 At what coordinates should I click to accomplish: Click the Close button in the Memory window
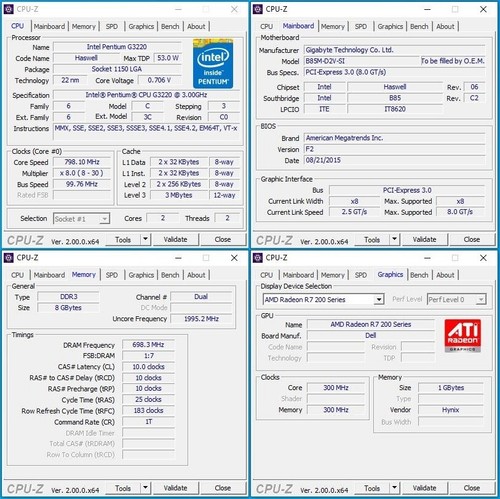coord(223,488)
